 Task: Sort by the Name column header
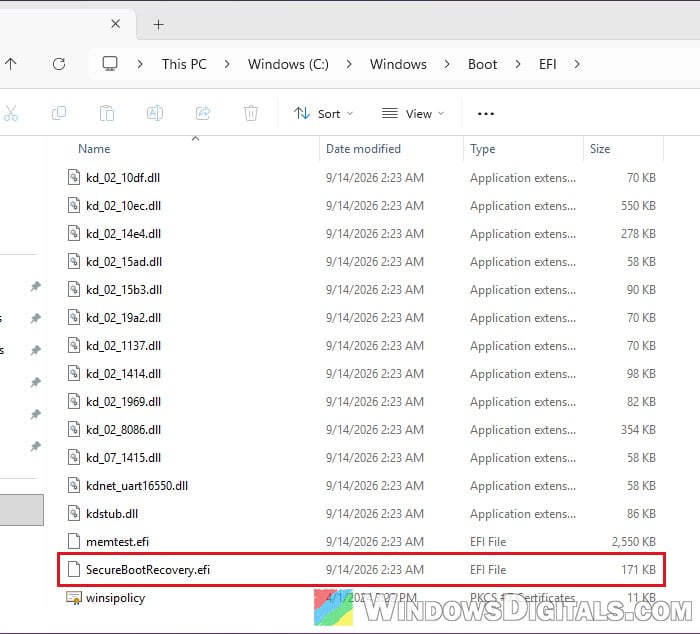[94, 149]
